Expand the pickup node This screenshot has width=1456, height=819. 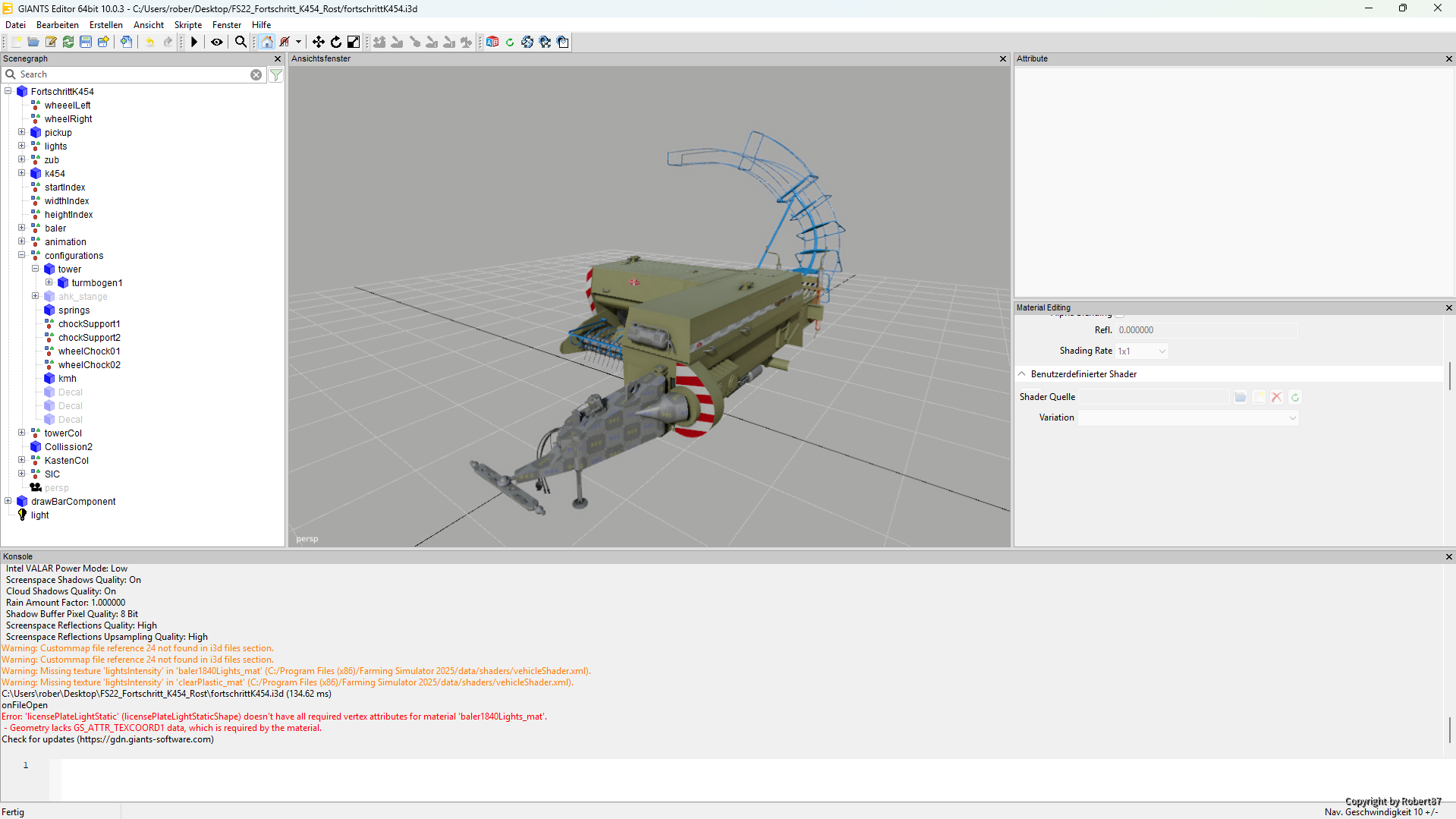(x=22, y=132)
